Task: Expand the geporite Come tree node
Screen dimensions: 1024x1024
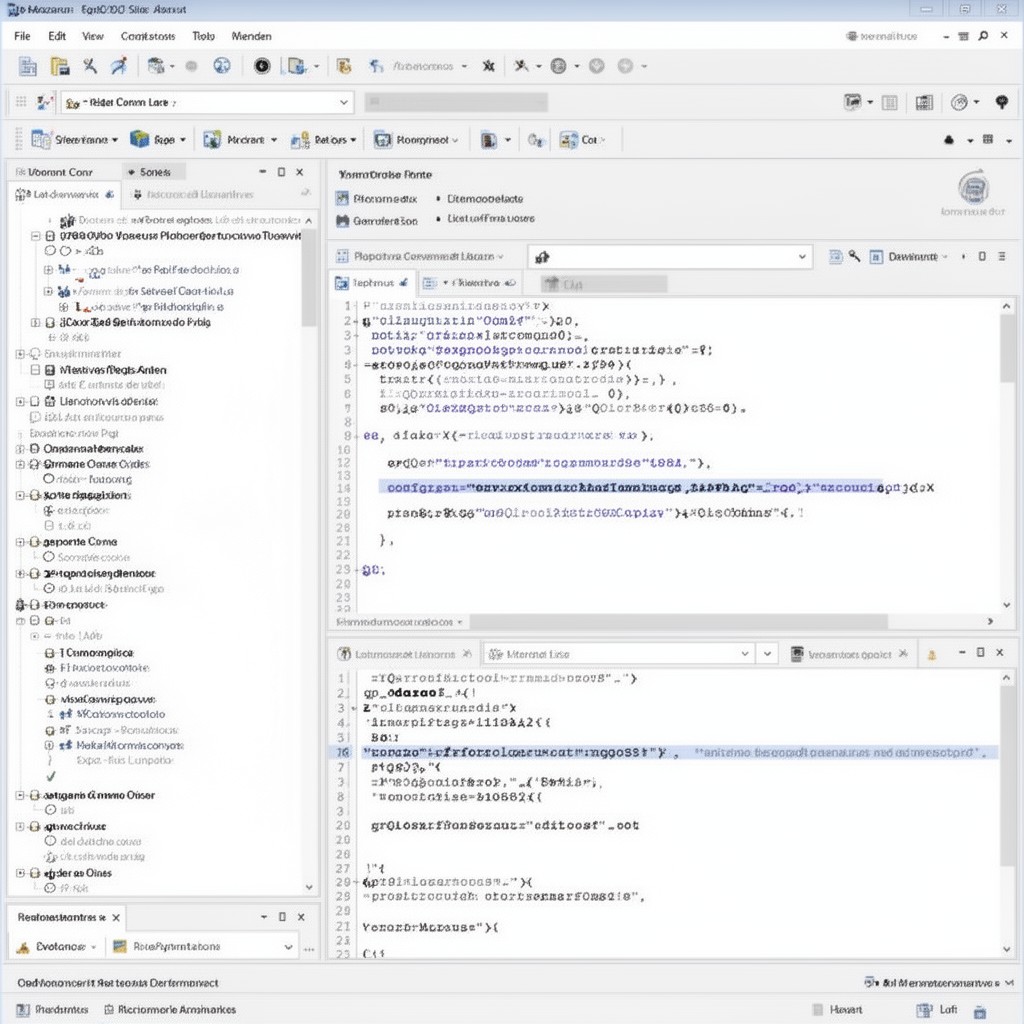Action: (x=20, y=542)
